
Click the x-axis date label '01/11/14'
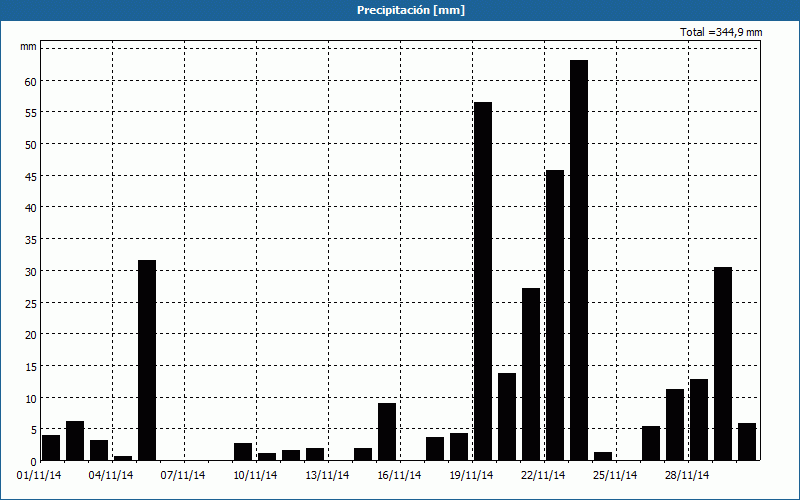pos(39,476)
